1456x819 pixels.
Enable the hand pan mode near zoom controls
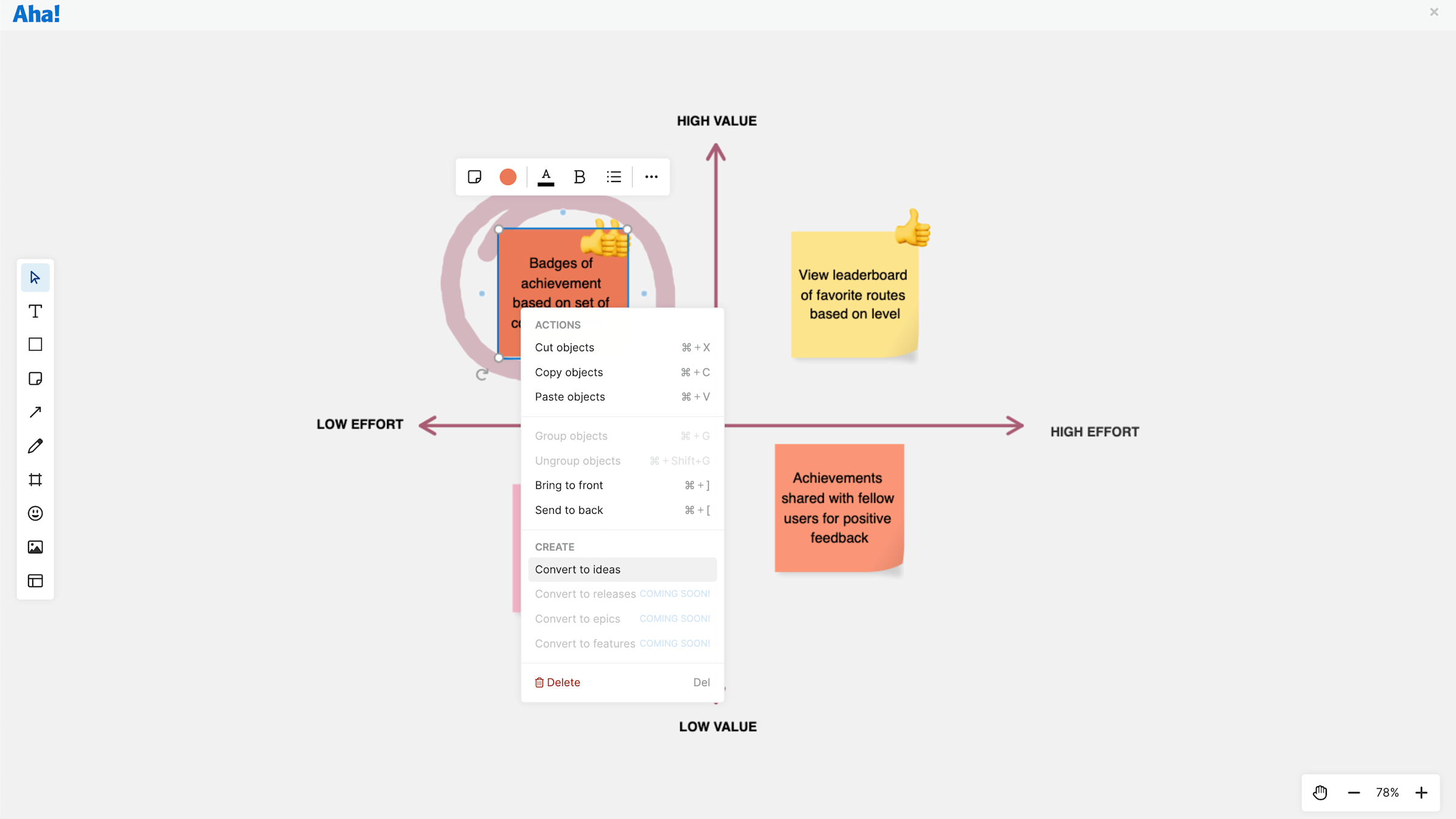tap(1320, 792)
